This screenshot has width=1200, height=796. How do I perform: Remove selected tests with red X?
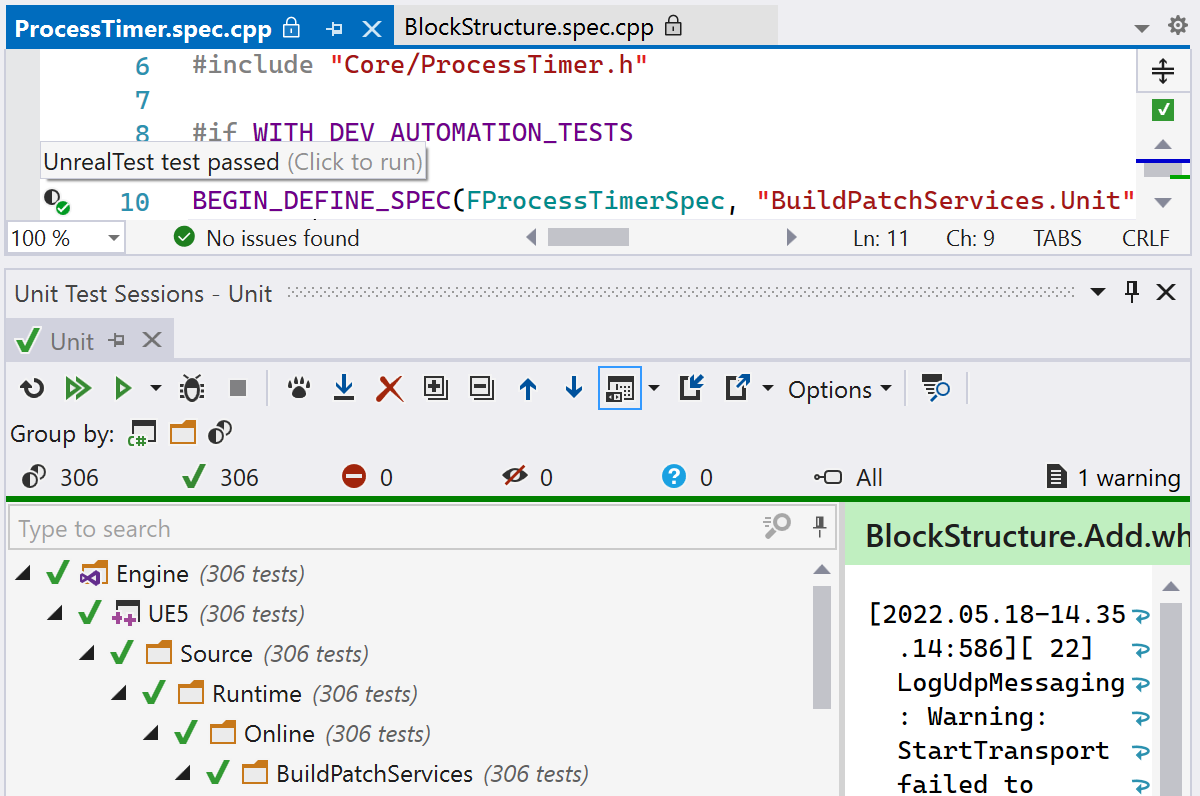coord(389,389)
